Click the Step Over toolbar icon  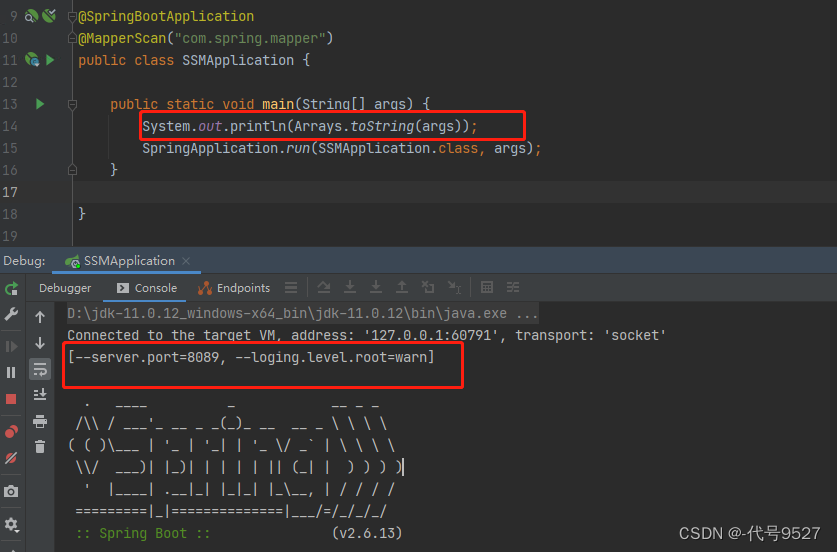(x=323, y=287)
